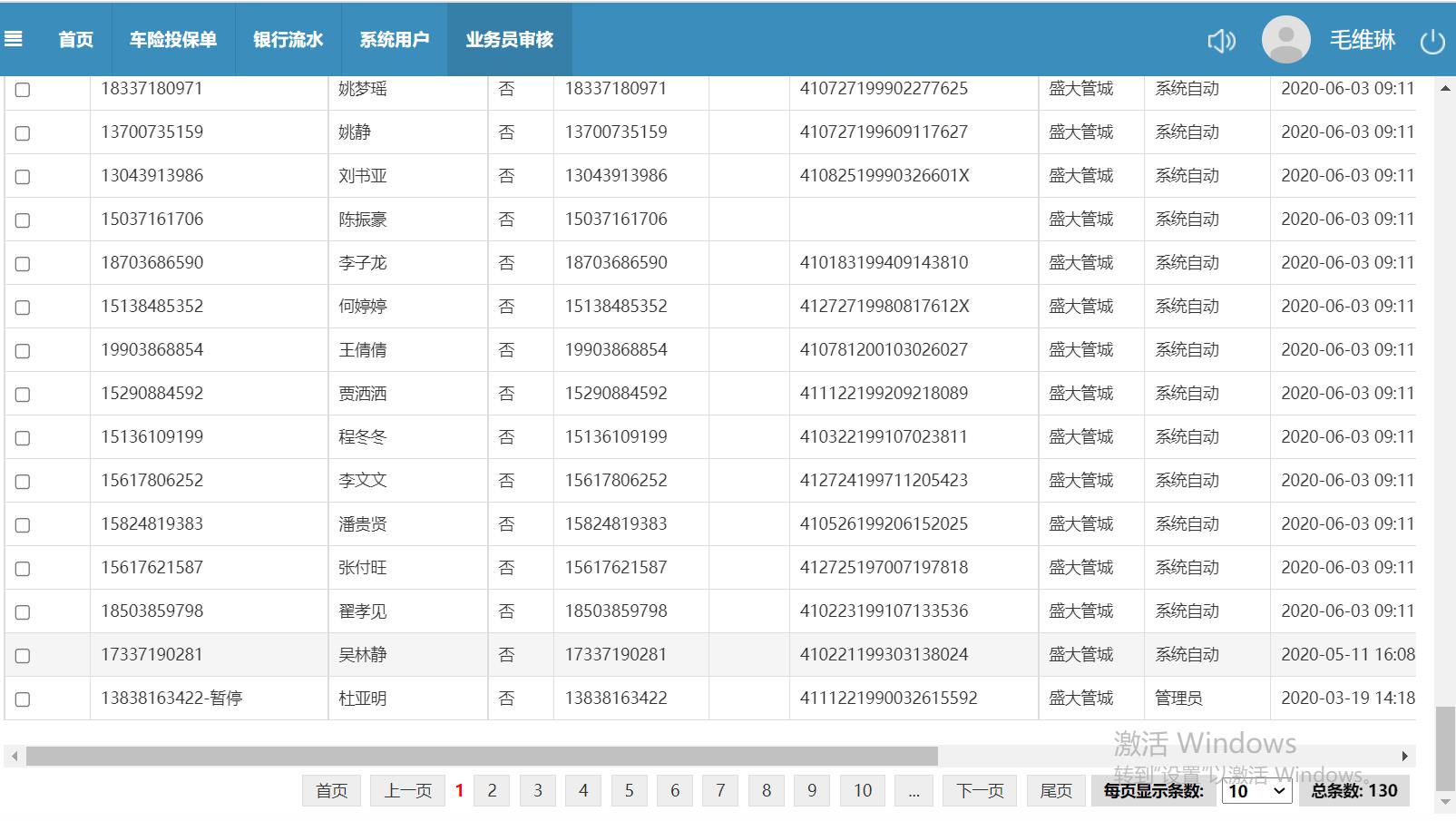The image size is (1456, 821).
Task: Click the horizontal scrollbar left arrow
Action: tap(14, 757)
